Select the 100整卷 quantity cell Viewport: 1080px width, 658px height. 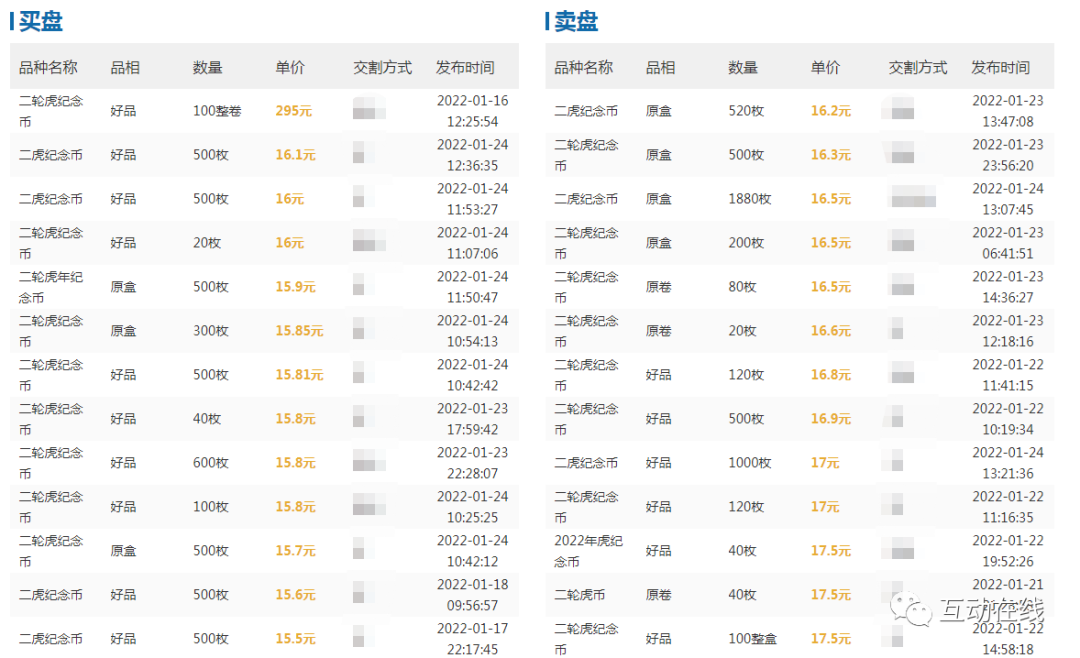coord(217,111)
